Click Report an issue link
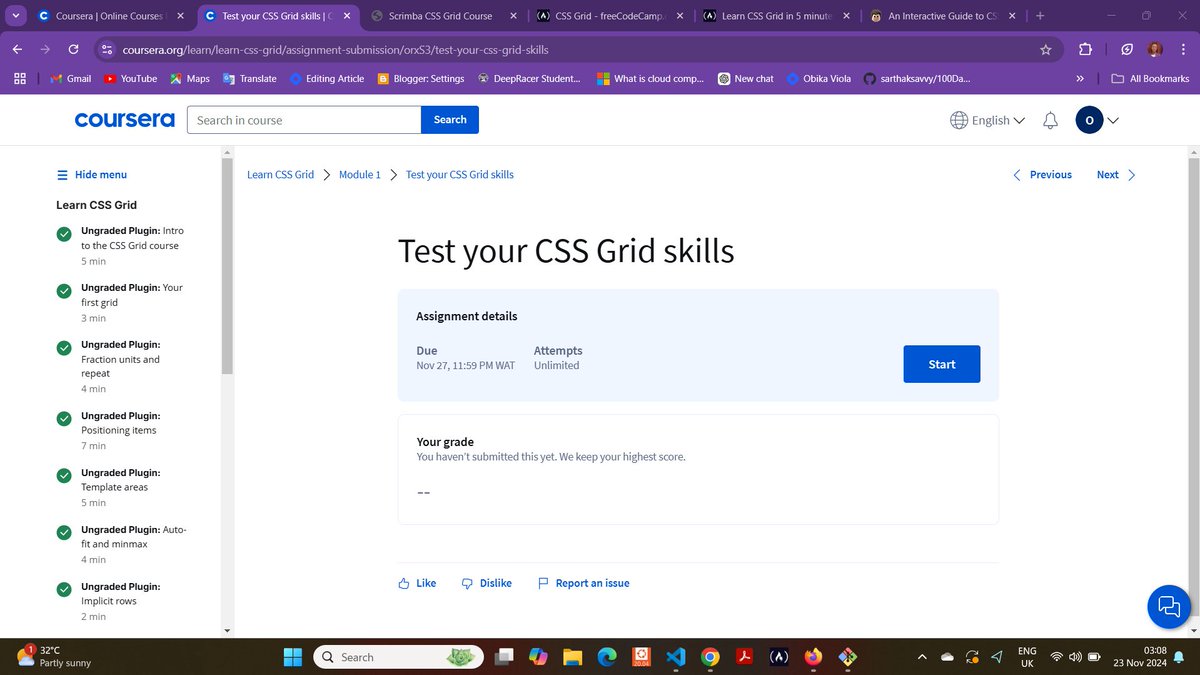 click(x=584, y=583)
